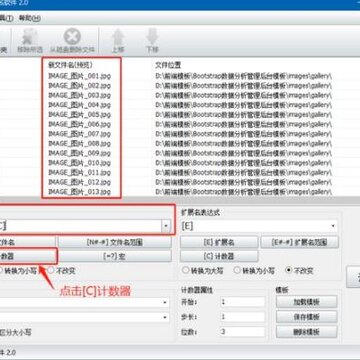Click the 加载模板 button

[306, 302]
